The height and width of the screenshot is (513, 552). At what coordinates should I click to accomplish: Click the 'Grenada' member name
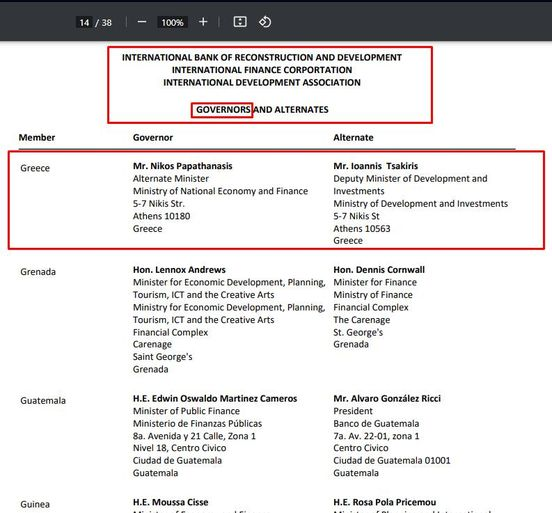point(38,272)
